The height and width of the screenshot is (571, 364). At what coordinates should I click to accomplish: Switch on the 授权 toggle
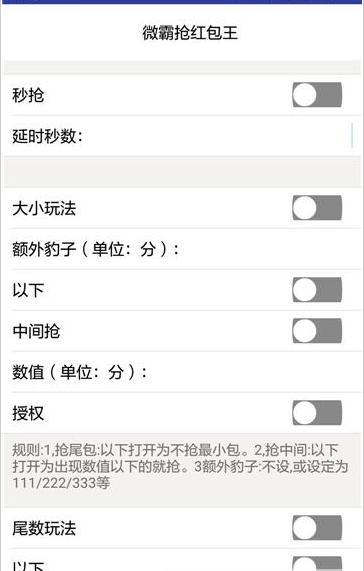pyautogui.click(x=317, y=413)
